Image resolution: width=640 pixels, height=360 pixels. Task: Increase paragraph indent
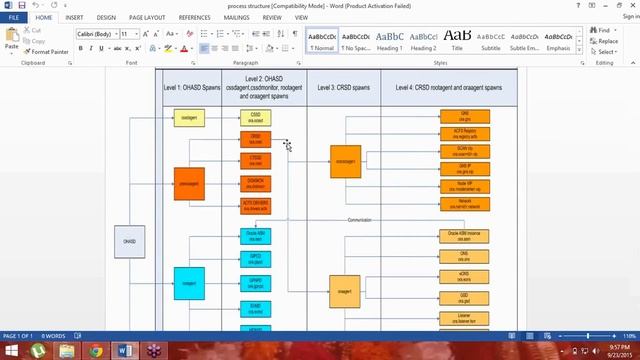tap(266, 34)
